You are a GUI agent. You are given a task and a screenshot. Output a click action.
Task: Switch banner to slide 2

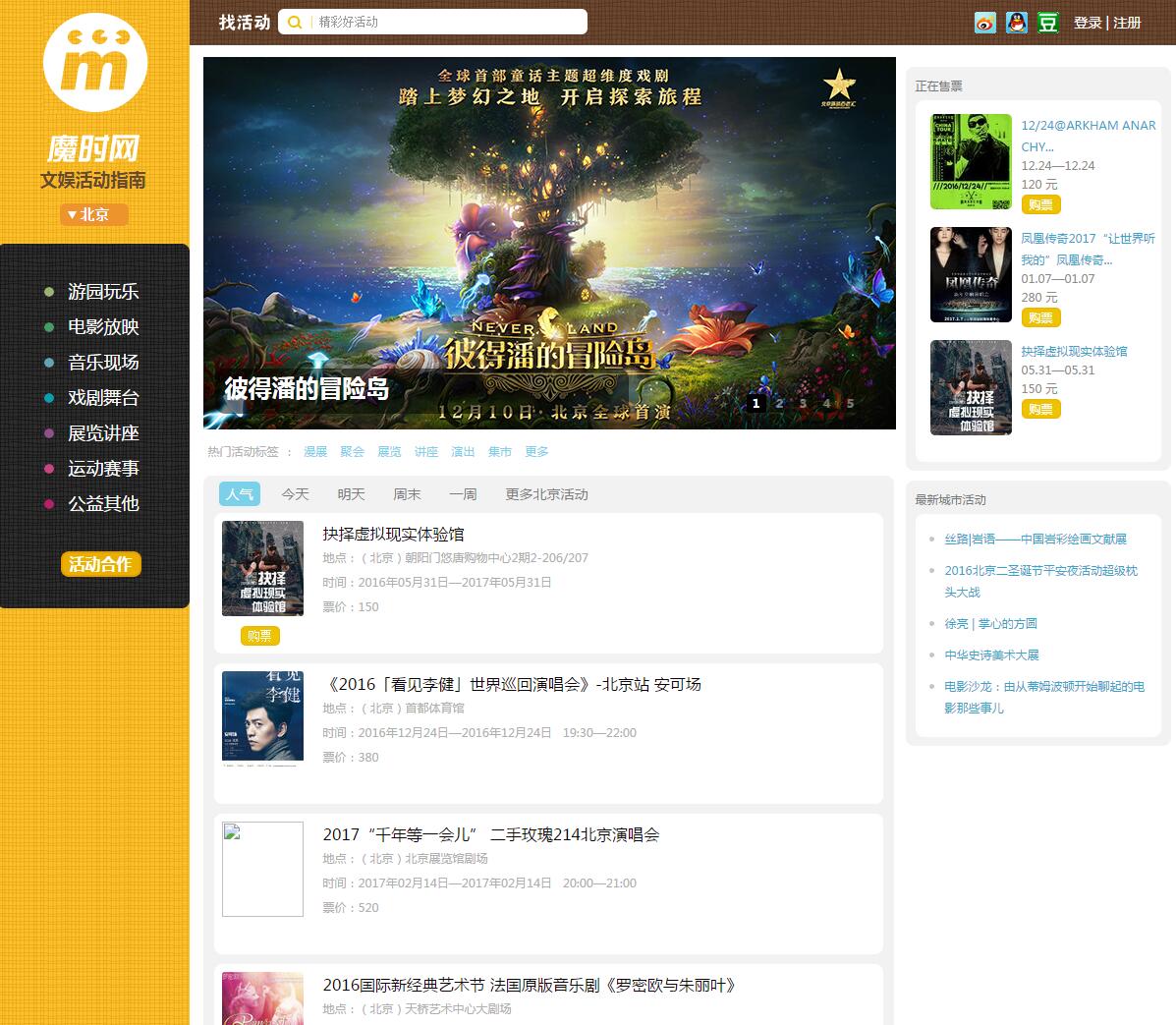click(779, 403)
